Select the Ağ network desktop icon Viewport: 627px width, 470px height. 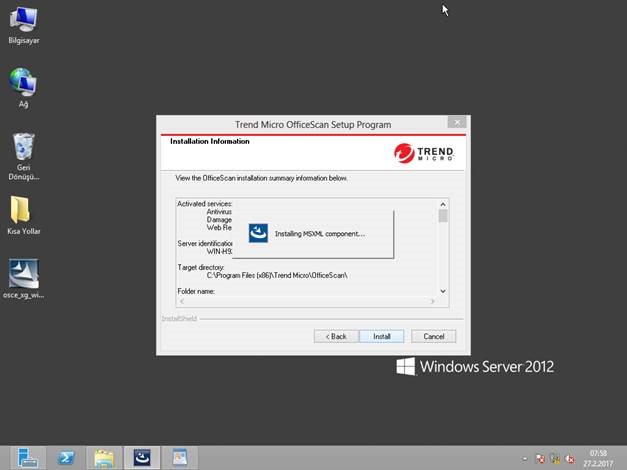24,88
